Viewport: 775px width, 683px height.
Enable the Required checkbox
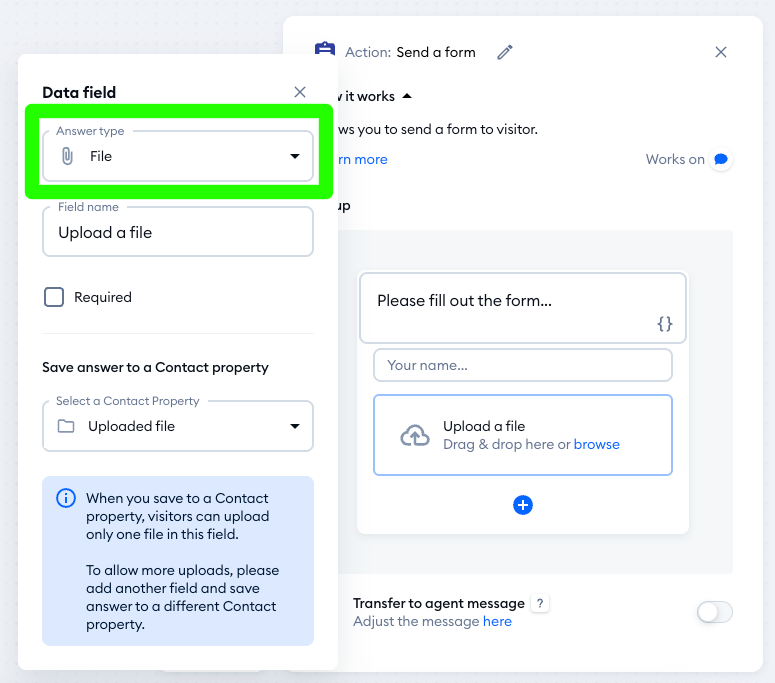pos(54,297)
